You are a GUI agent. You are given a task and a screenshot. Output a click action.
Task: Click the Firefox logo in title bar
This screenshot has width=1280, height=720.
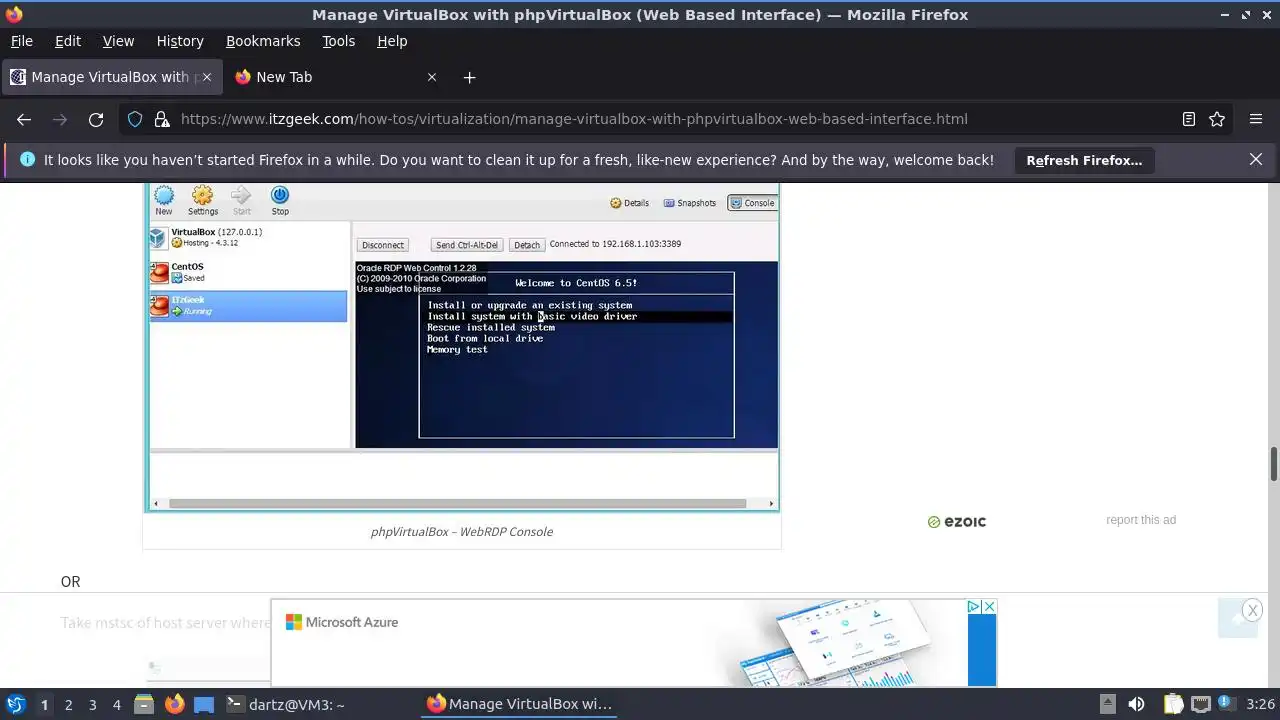13,14
